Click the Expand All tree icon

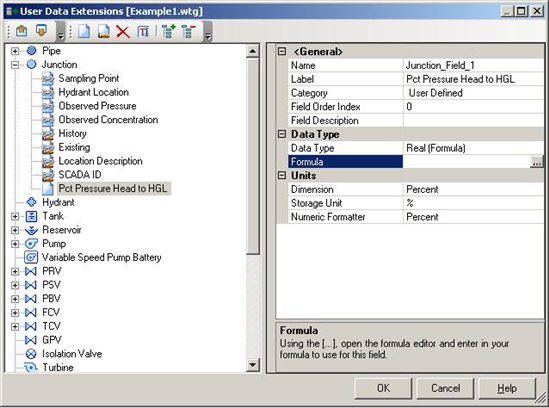click(168, 32)
